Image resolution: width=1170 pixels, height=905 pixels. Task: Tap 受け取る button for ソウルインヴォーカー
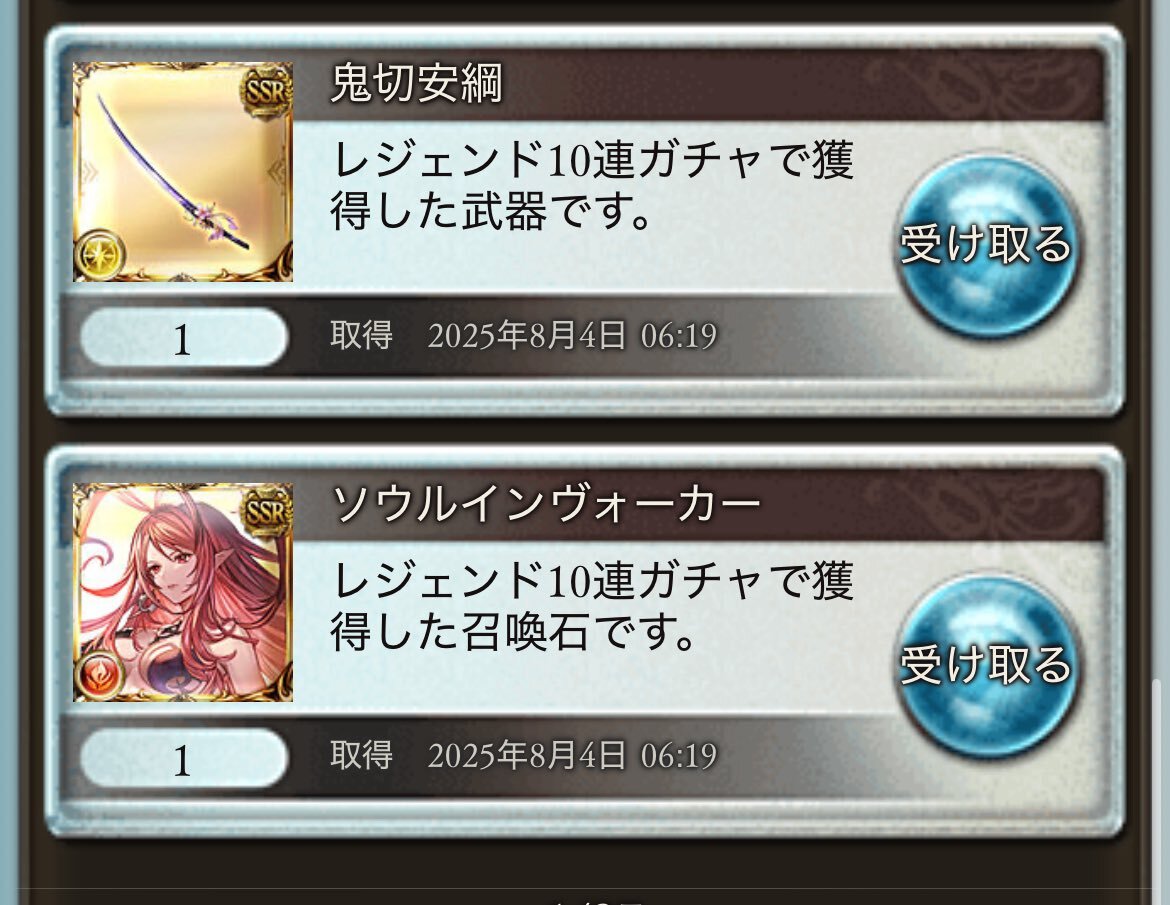click(x=986, y=666)
